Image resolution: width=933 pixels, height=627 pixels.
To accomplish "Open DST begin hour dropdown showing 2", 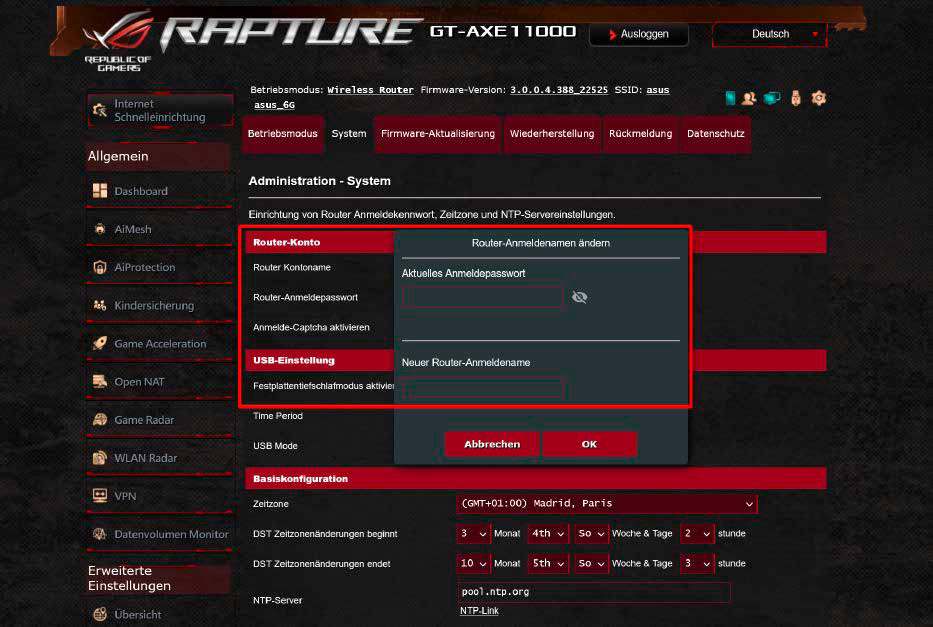I will point(697,534).
